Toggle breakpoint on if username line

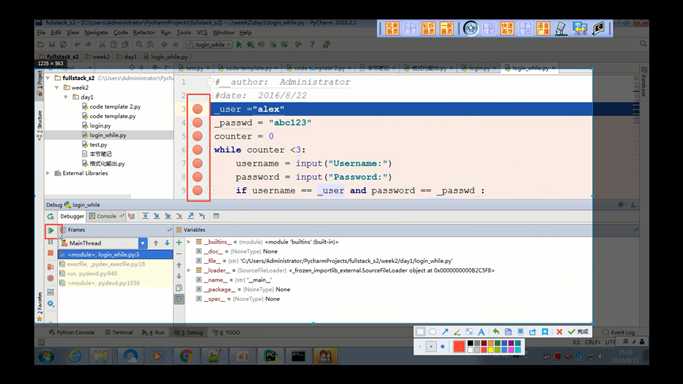click(x=198, y=190)
